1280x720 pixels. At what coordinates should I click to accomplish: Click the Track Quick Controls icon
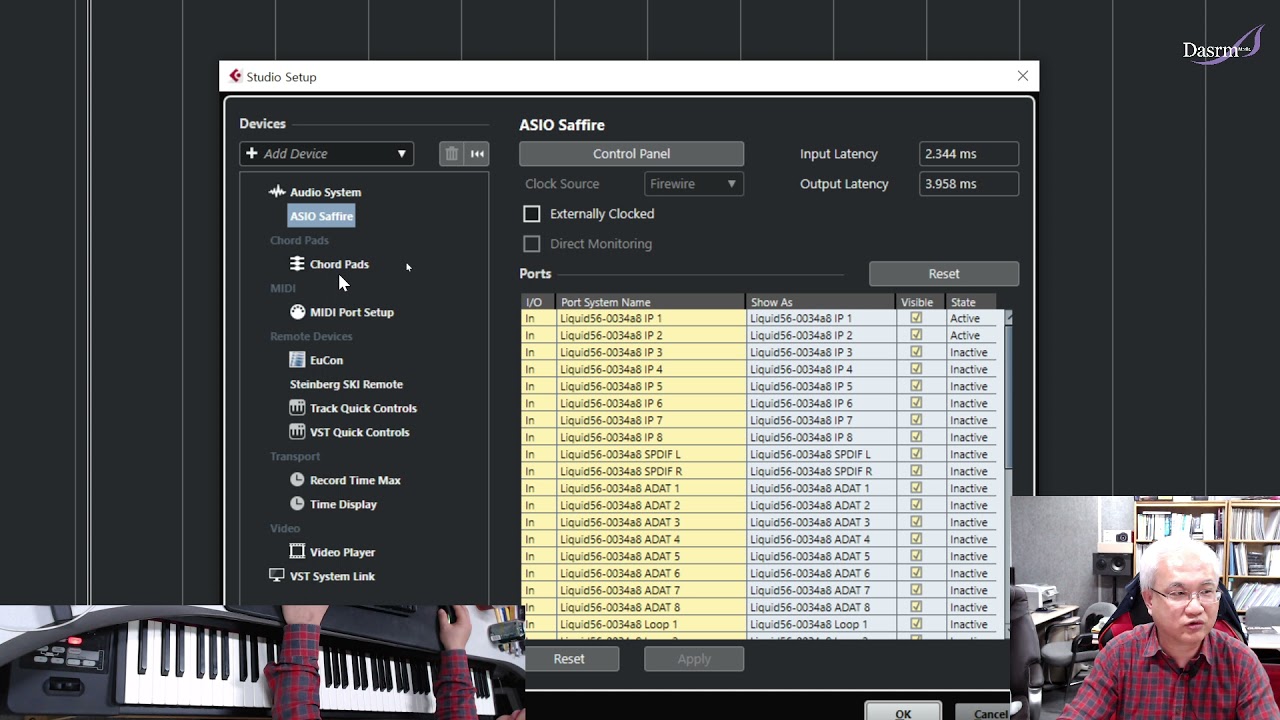coord(297,408)
